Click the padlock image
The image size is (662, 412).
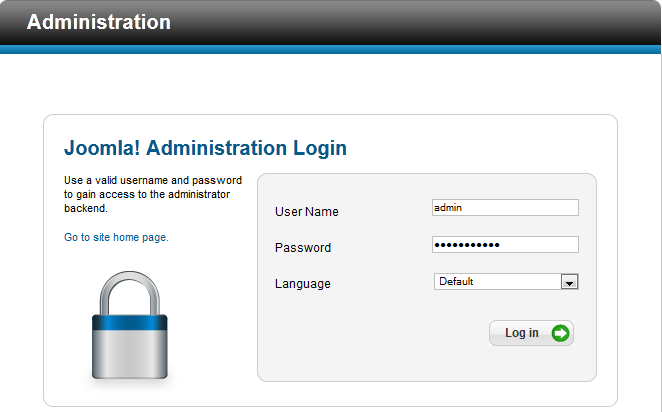pos(129,330)
